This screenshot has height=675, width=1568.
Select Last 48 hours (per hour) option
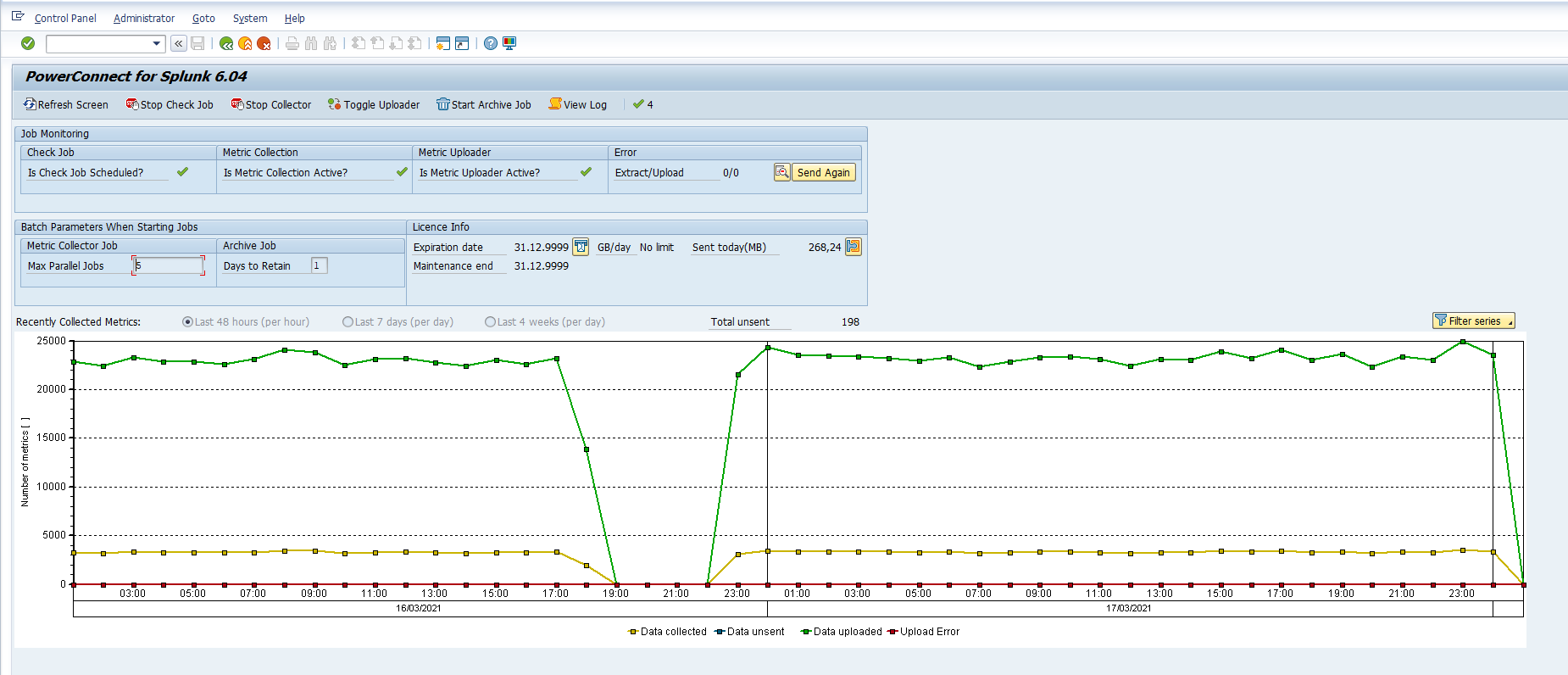(188, 322)
